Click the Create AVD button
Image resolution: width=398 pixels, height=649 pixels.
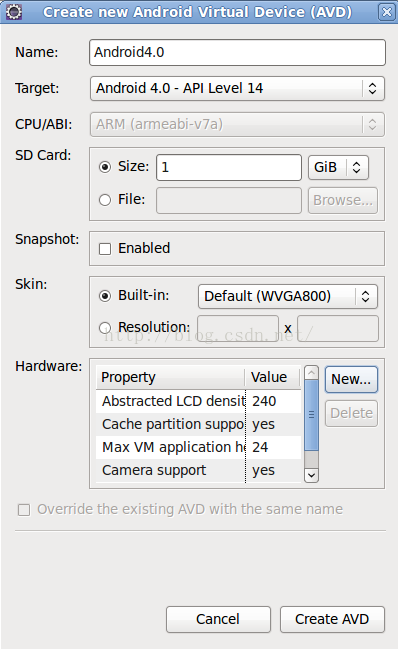pyautogui.click(x=332, y=619)
